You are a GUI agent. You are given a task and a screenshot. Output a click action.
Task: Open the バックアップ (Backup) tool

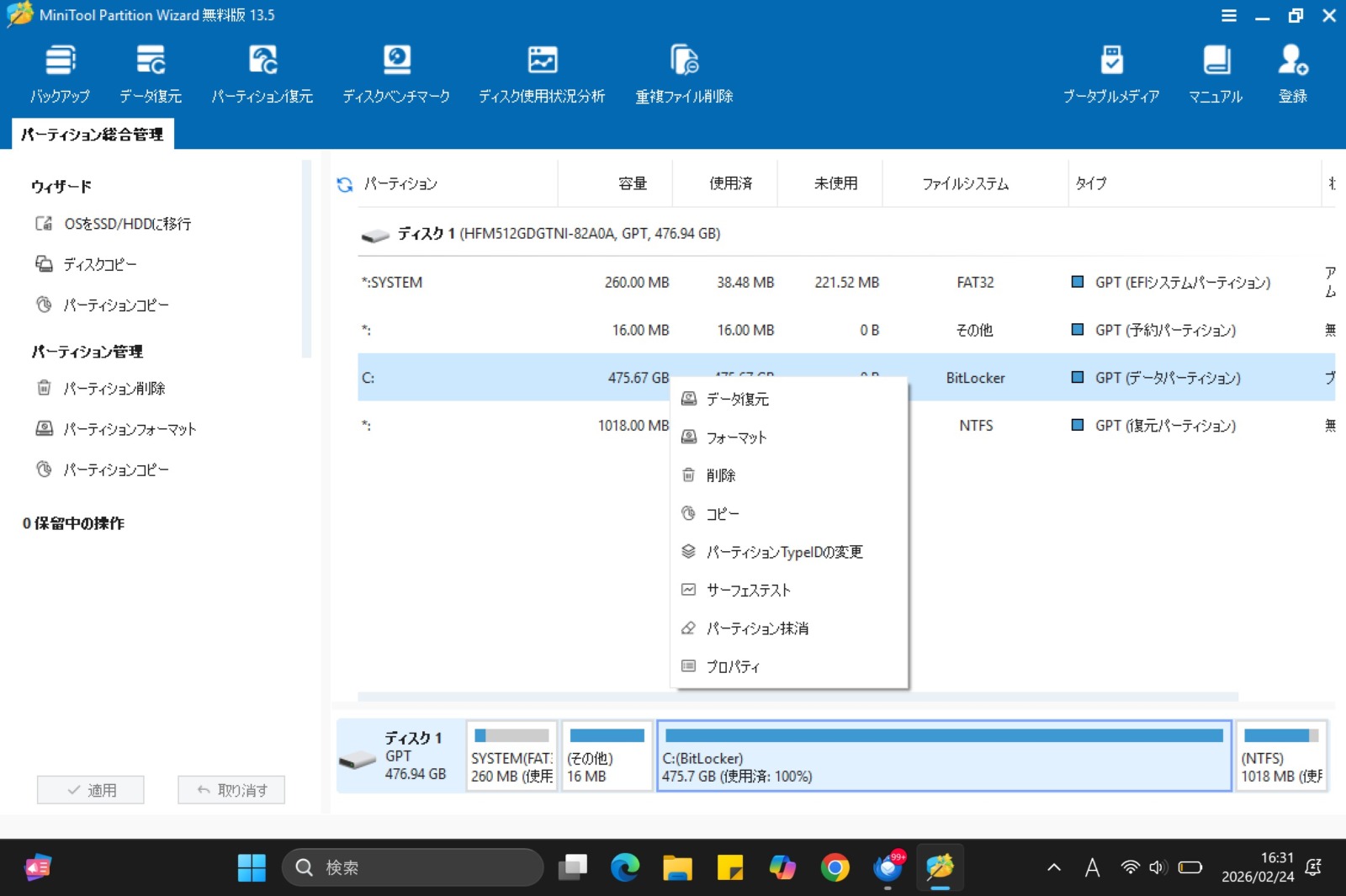point(60,73)
